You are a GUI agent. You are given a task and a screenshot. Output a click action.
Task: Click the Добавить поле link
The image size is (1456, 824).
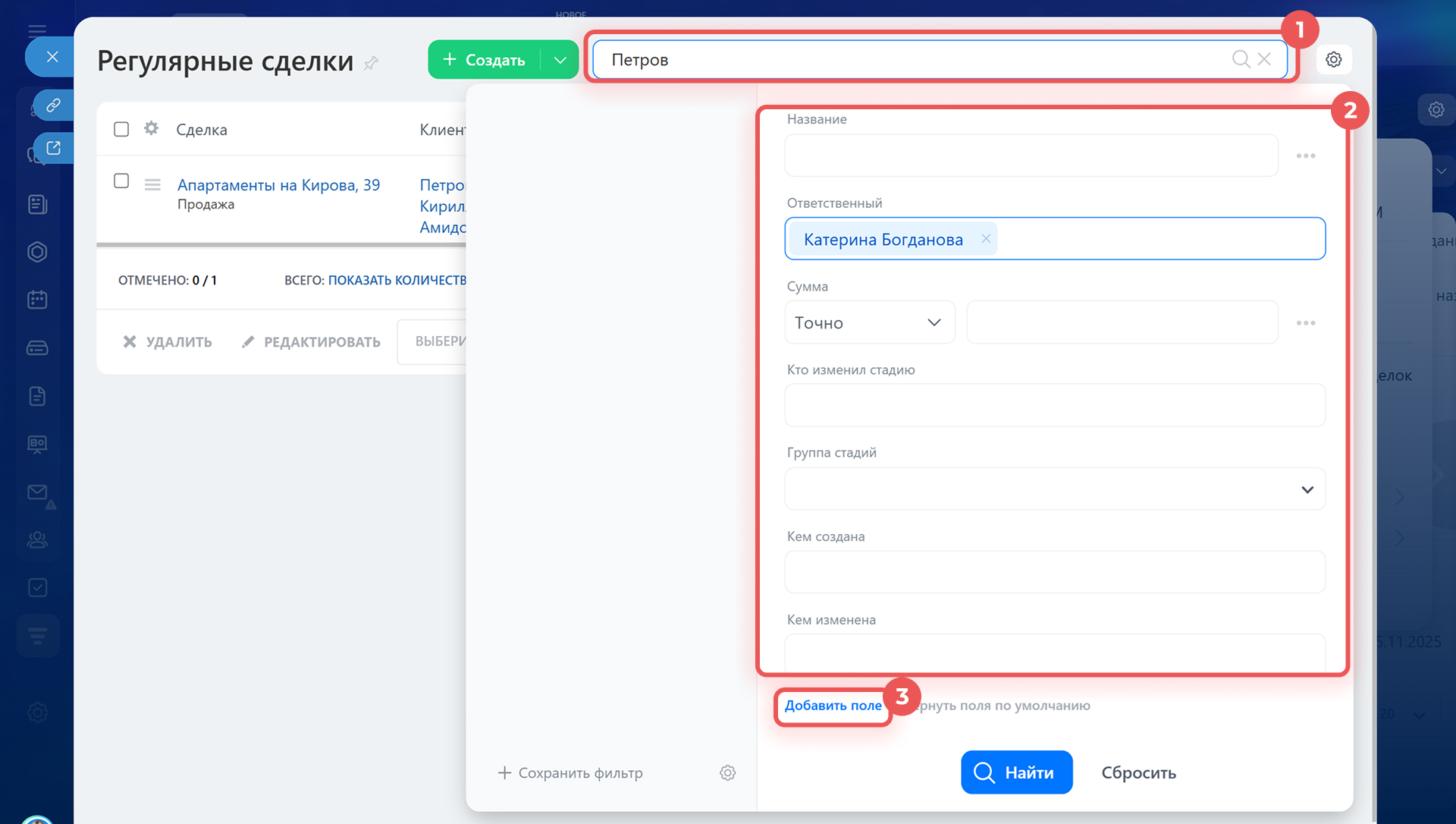[x=833, y=706]
